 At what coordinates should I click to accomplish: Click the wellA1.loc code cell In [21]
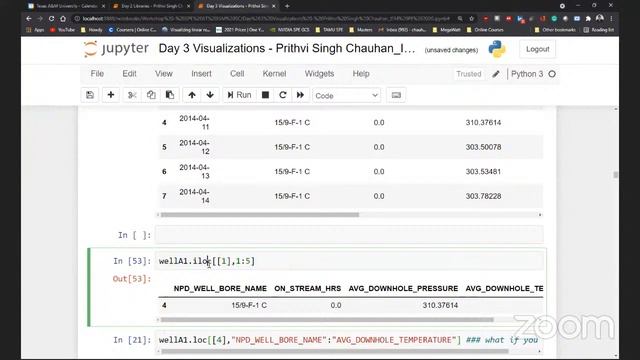[x=349, y=340]
